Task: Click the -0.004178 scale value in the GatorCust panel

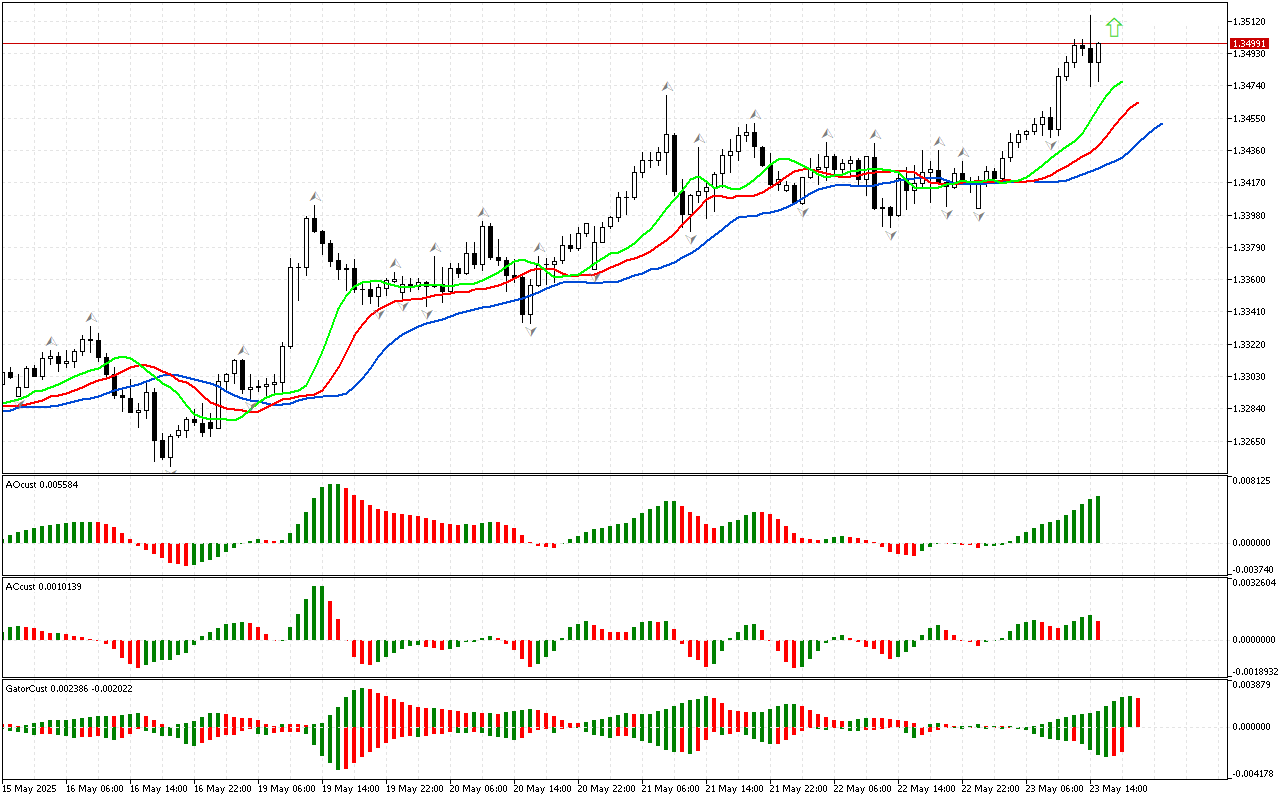Action: click(1252, 772)
